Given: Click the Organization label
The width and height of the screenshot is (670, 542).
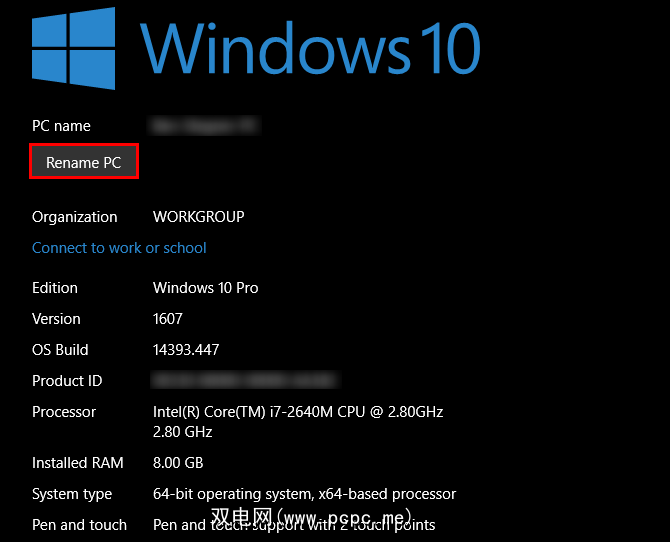Looking at the screenshot, I should (75, 217).
